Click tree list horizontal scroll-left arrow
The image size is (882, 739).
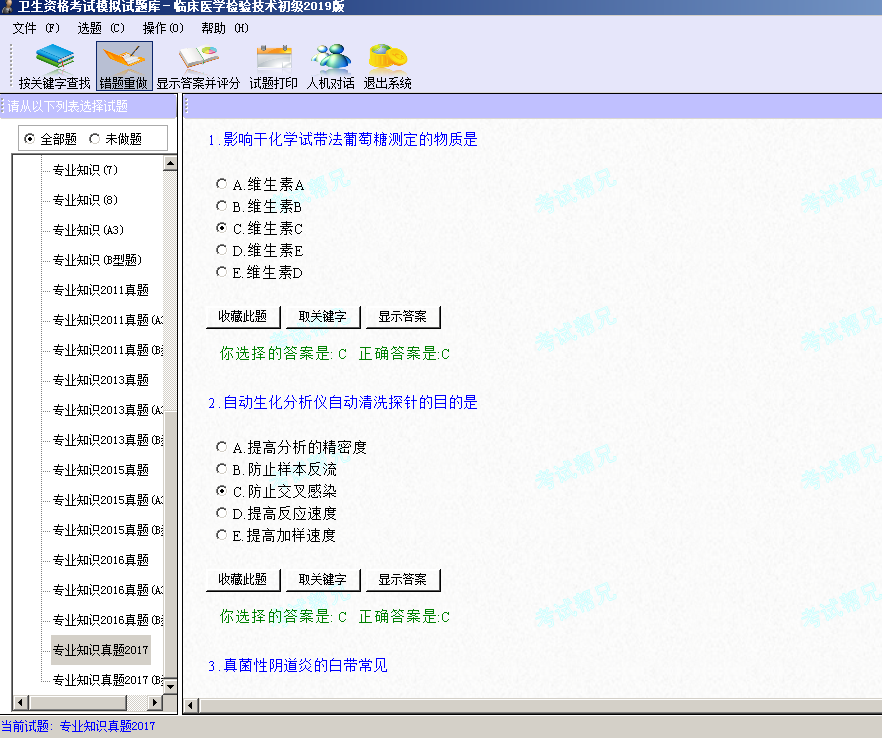coord(20,702)
